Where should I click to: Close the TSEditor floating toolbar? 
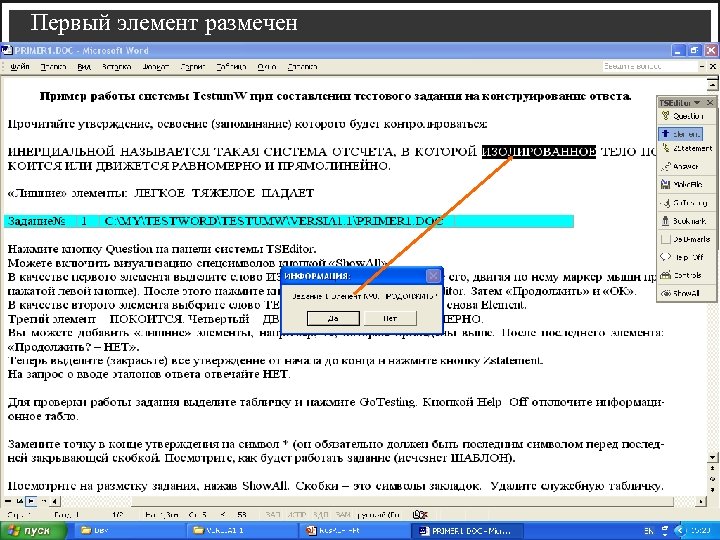[x=710, y=102]
